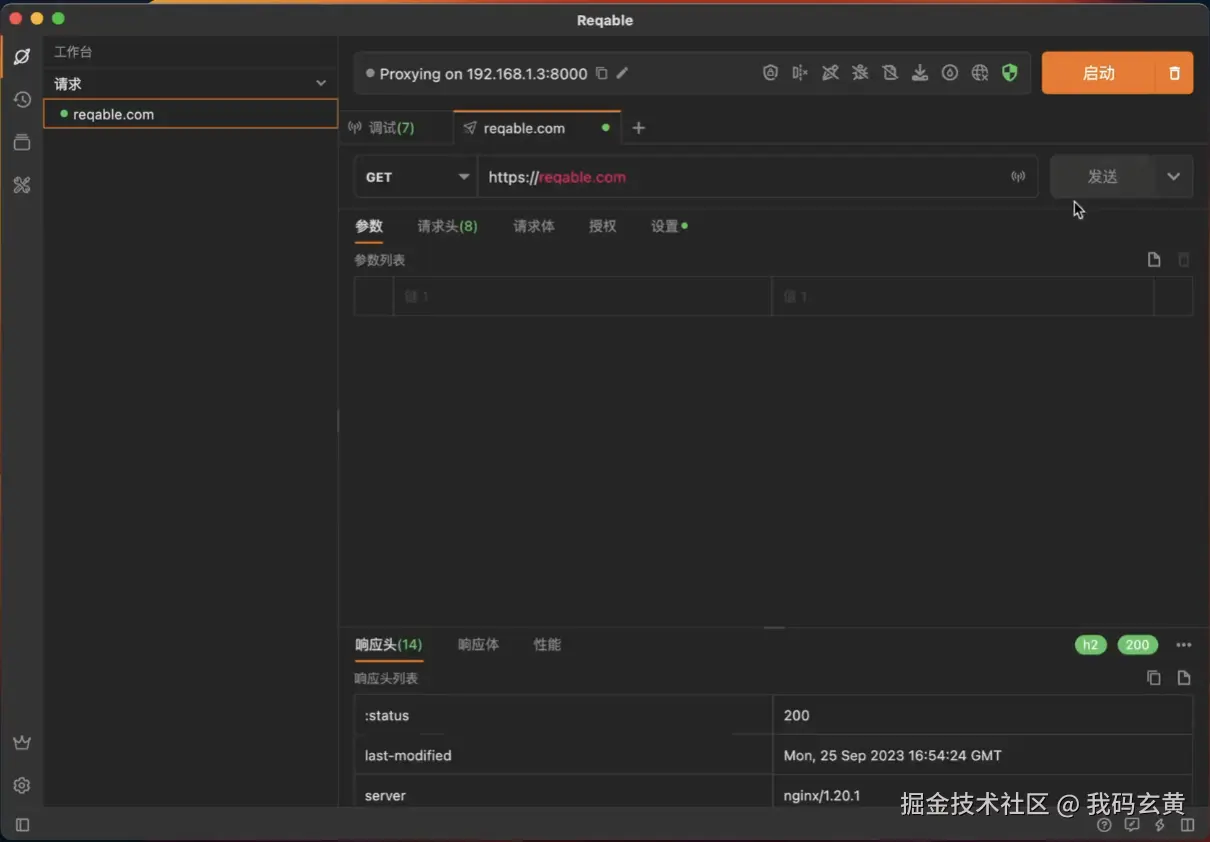Click orange 启动 start button

pyautogui.click(x=1099, y=73)
